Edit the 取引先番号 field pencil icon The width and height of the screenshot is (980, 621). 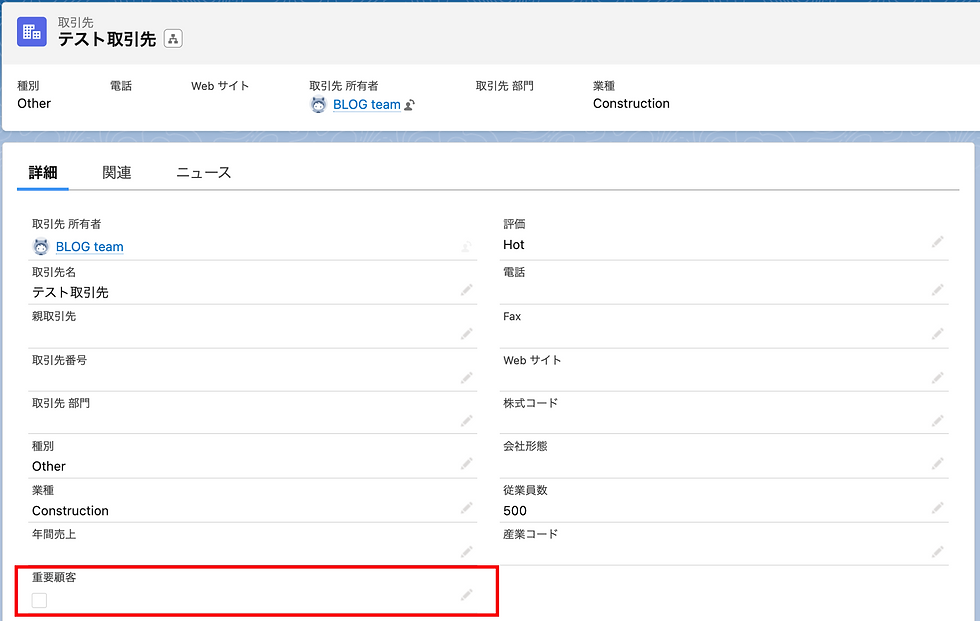[x=466, y=377]
